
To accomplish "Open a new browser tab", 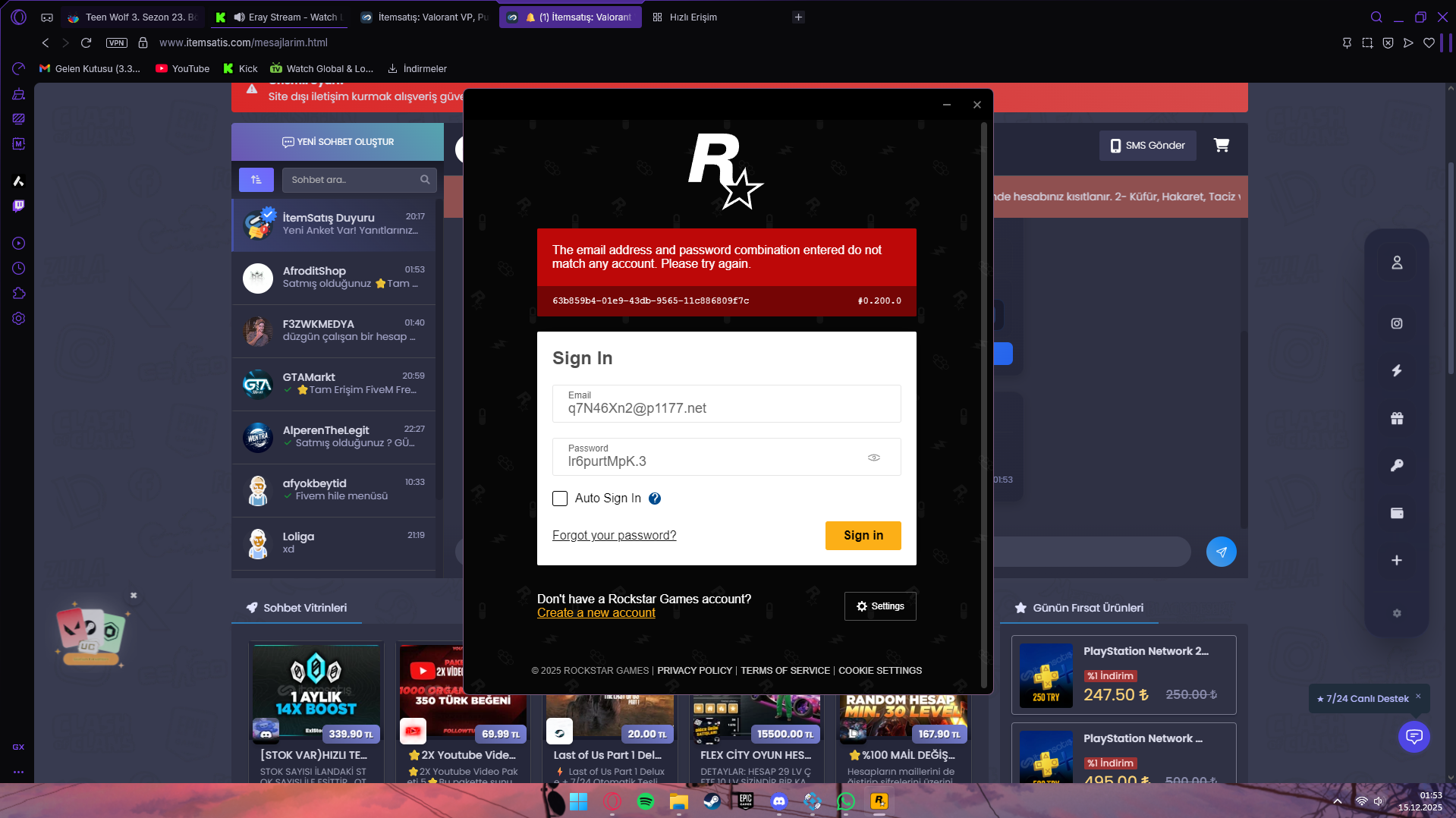I will click(798, 17).
